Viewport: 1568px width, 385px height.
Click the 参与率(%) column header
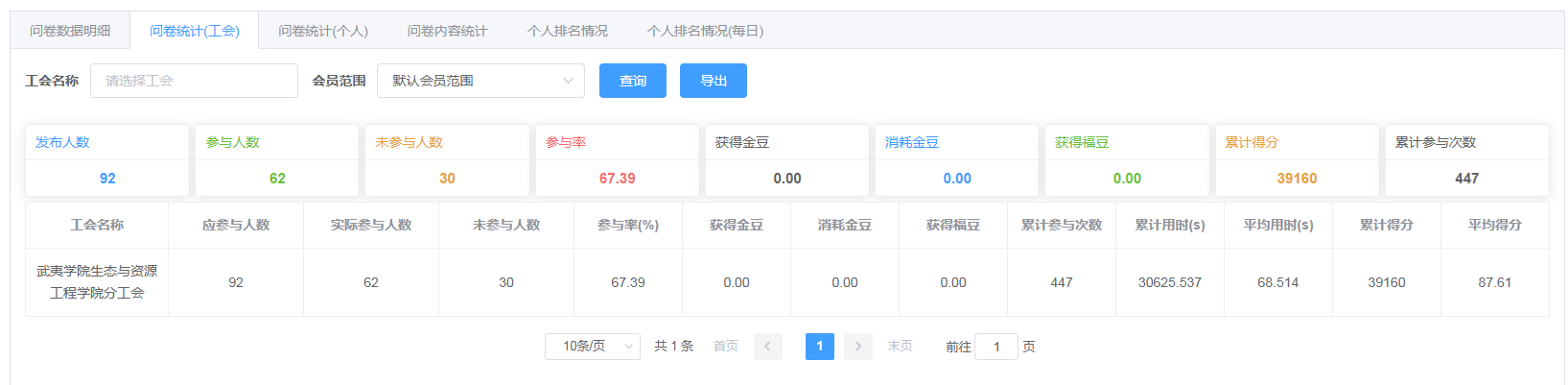[627, 225]
